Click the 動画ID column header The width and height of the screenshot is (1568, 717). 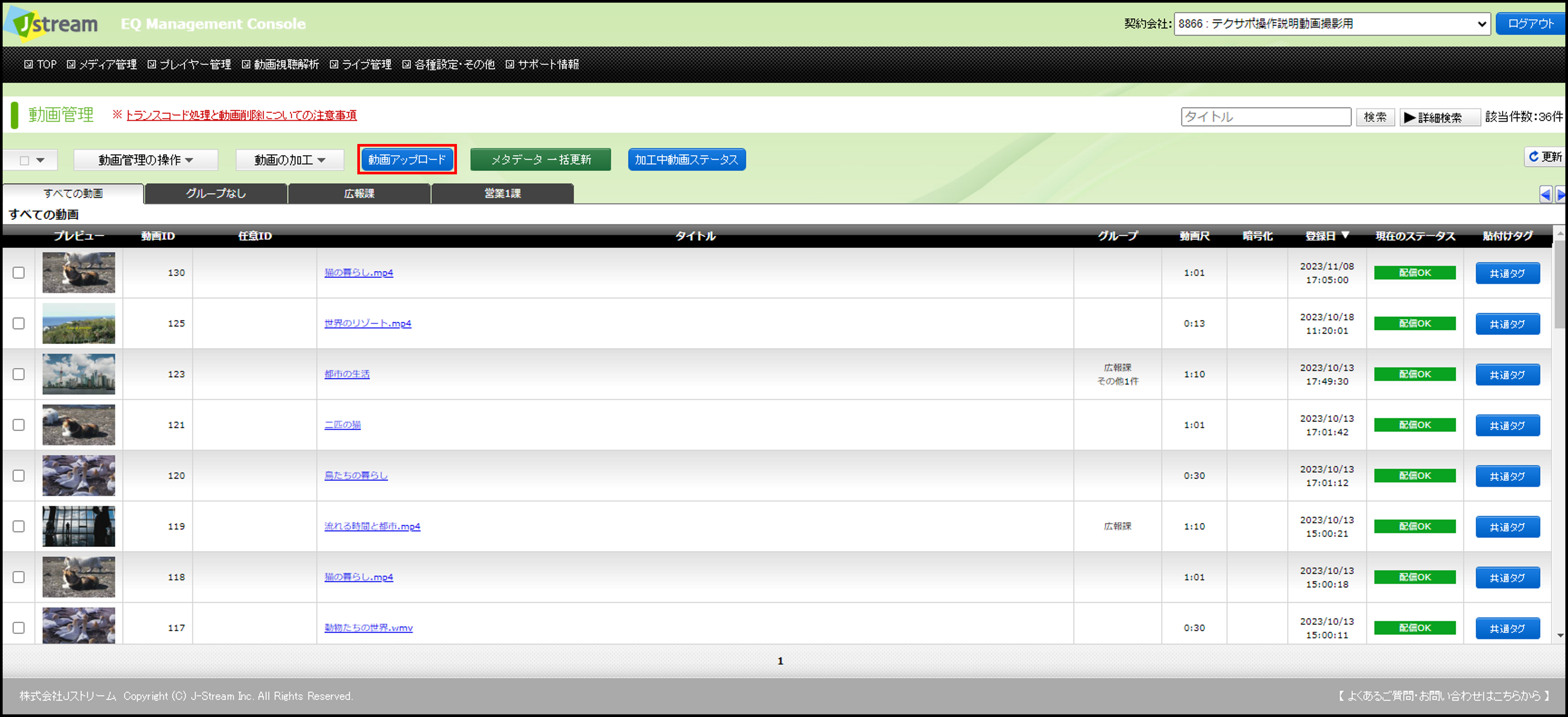pos(158,236)
